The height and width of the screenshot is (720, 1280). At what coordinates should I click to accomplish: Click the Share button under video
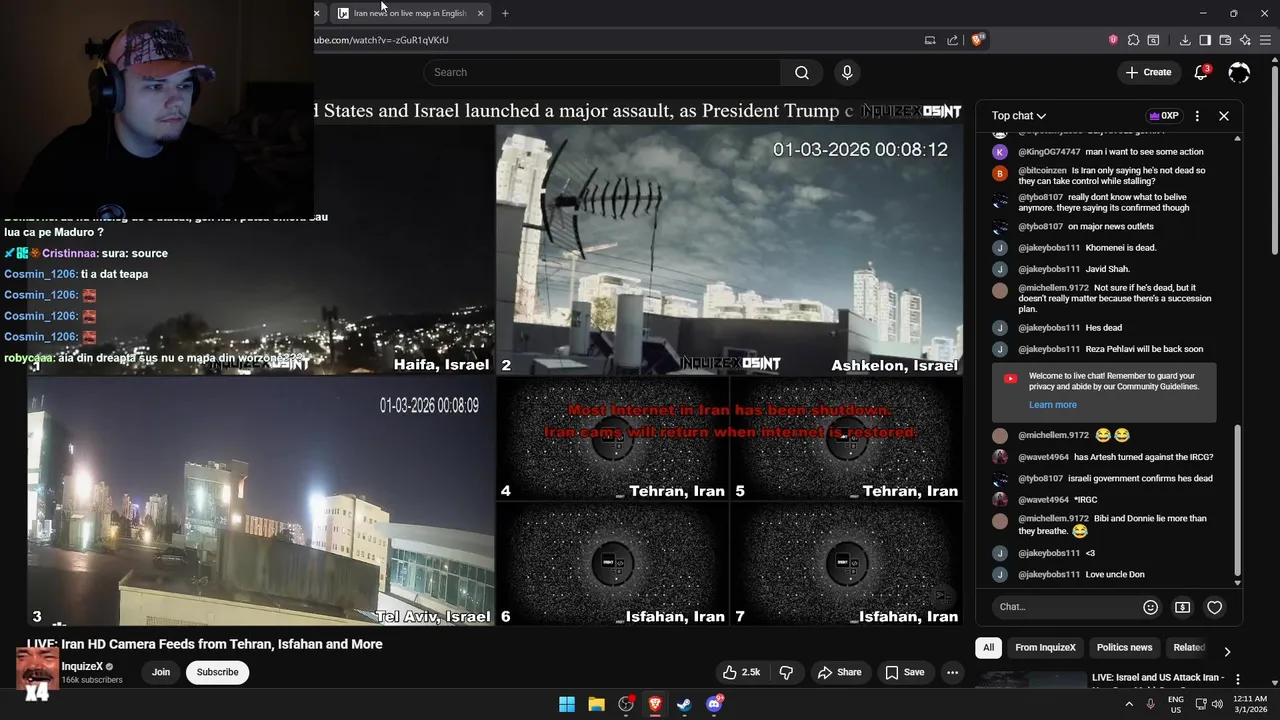point(839,672)
